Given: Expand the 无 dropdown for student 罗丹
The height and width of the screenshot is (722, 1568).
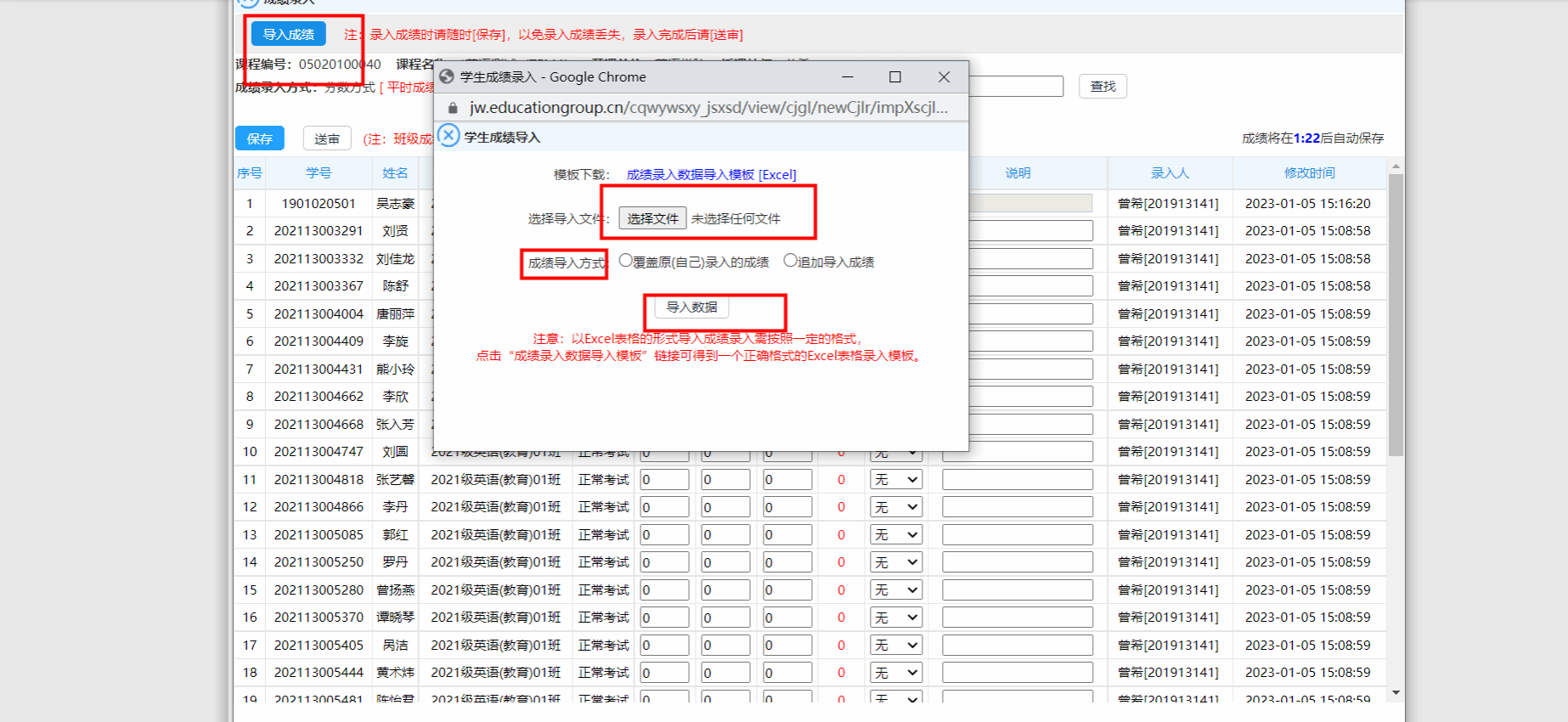Looking at the screenshot, I should coord(896,562).
